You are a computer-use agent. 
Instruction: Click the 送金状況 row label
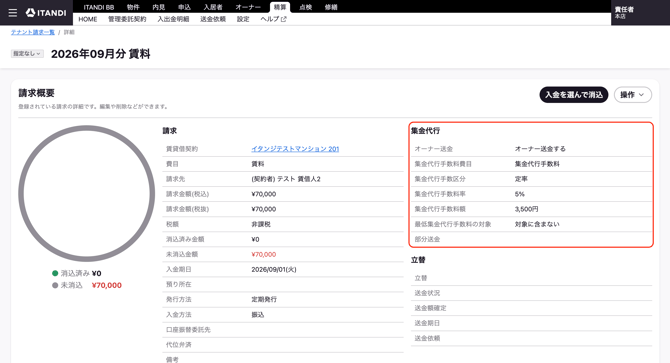pyautogui.click(x=427, y=293)
